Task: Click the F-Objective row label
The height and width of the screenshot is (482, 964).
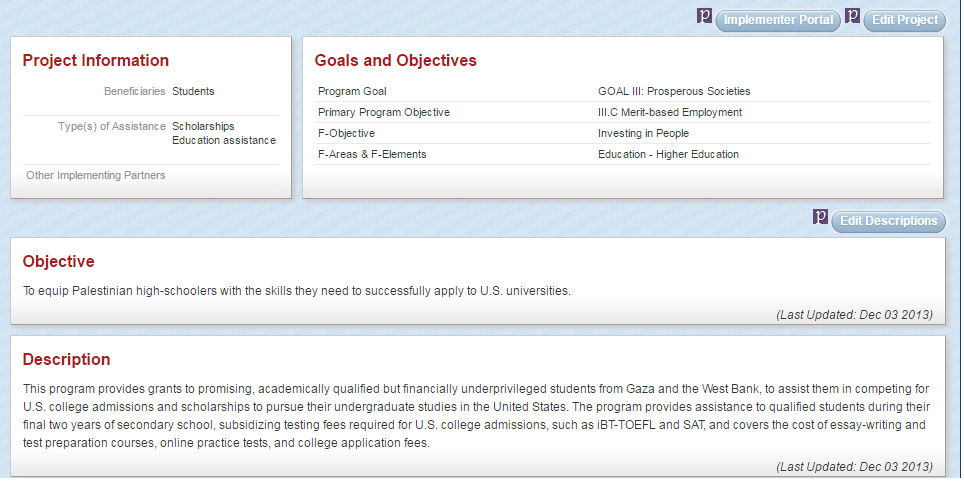Action: pos(346,133)
